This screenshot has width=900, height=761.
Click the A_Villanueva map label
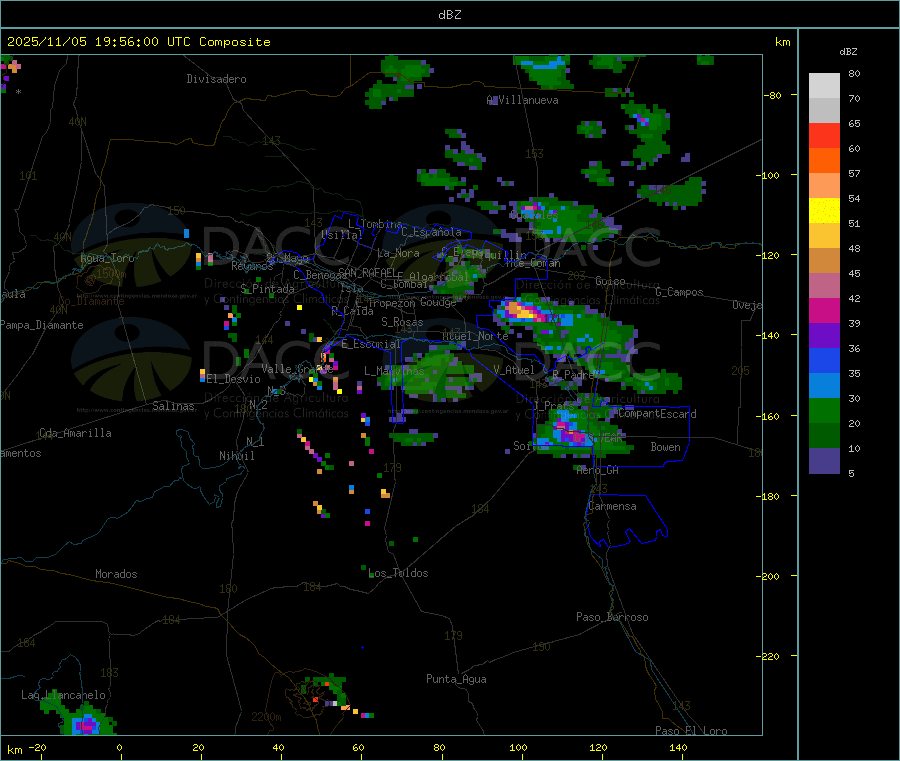pos(522,100)
